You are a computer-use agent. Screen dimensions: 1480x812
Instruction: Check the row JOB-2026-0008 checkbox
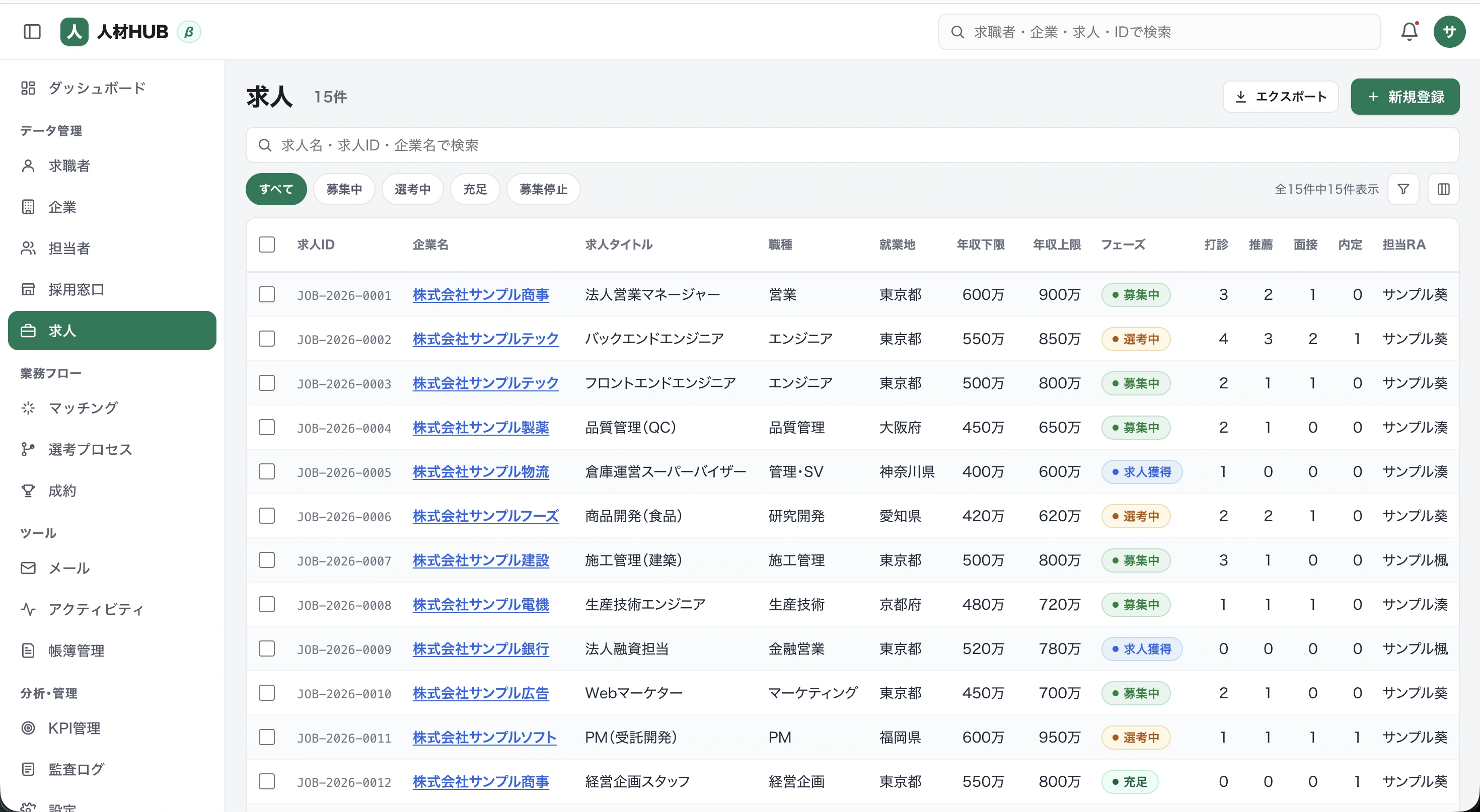point(267,604)
